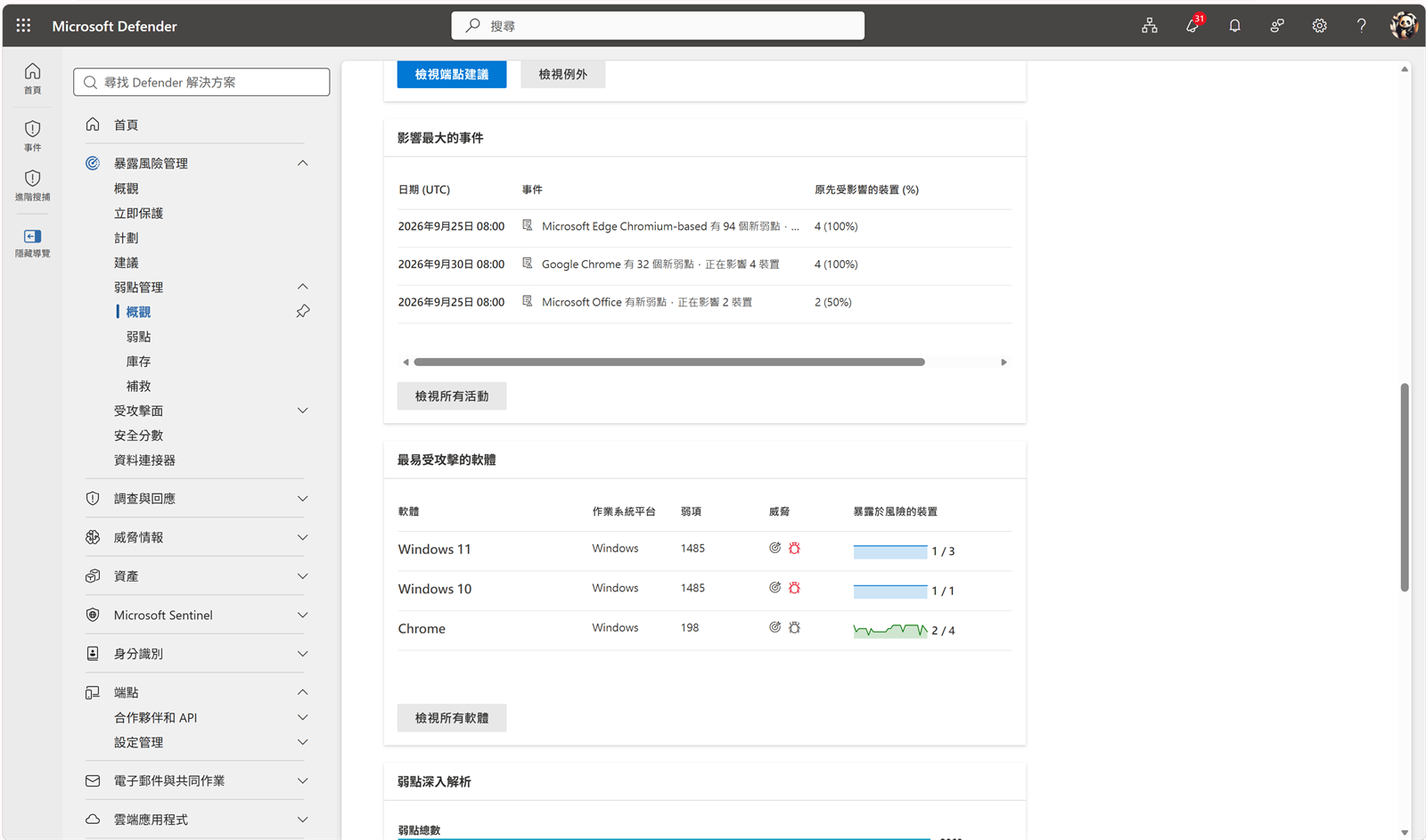Click alert icon with 31 badge
Screen dimensions: 1426x840
pyautogui.click(x=1192, y=25)
